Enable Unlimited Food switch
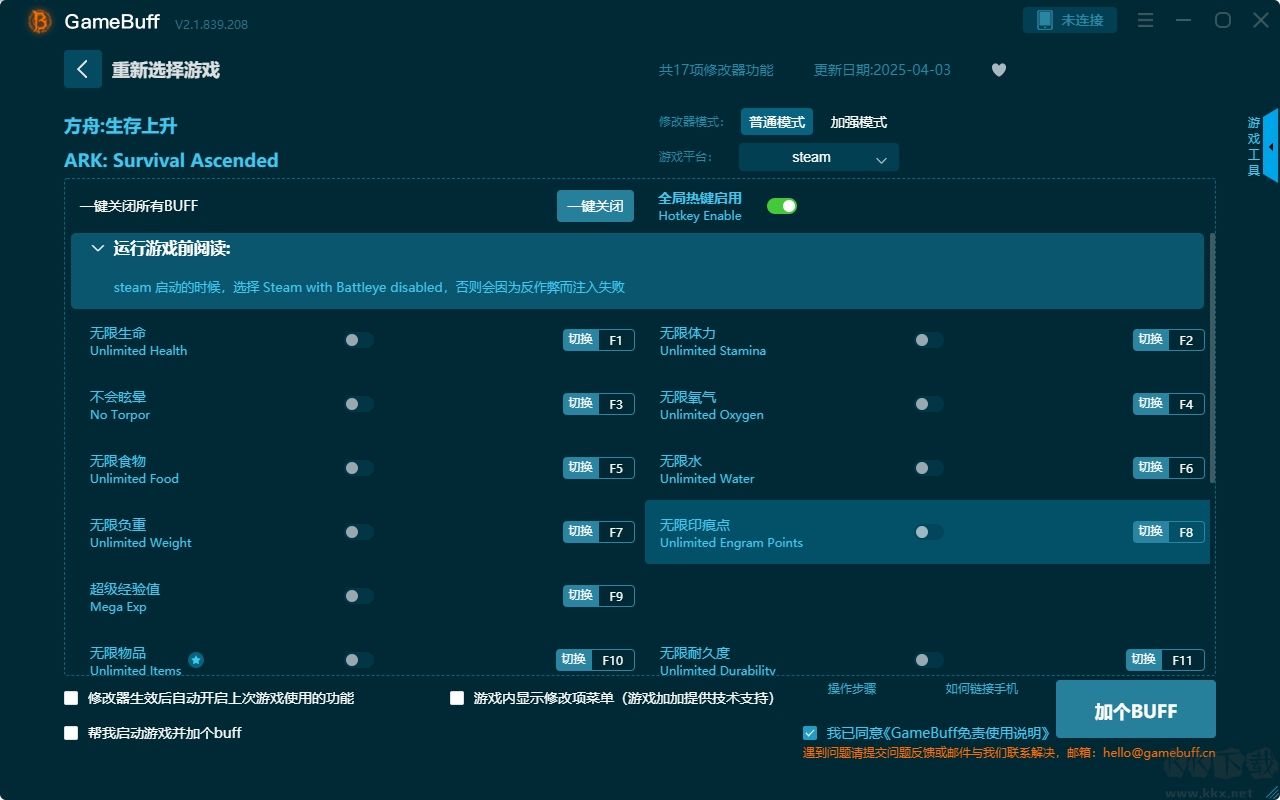The width and height of the screenshot is (1280, 800). [x=359, y=468]
